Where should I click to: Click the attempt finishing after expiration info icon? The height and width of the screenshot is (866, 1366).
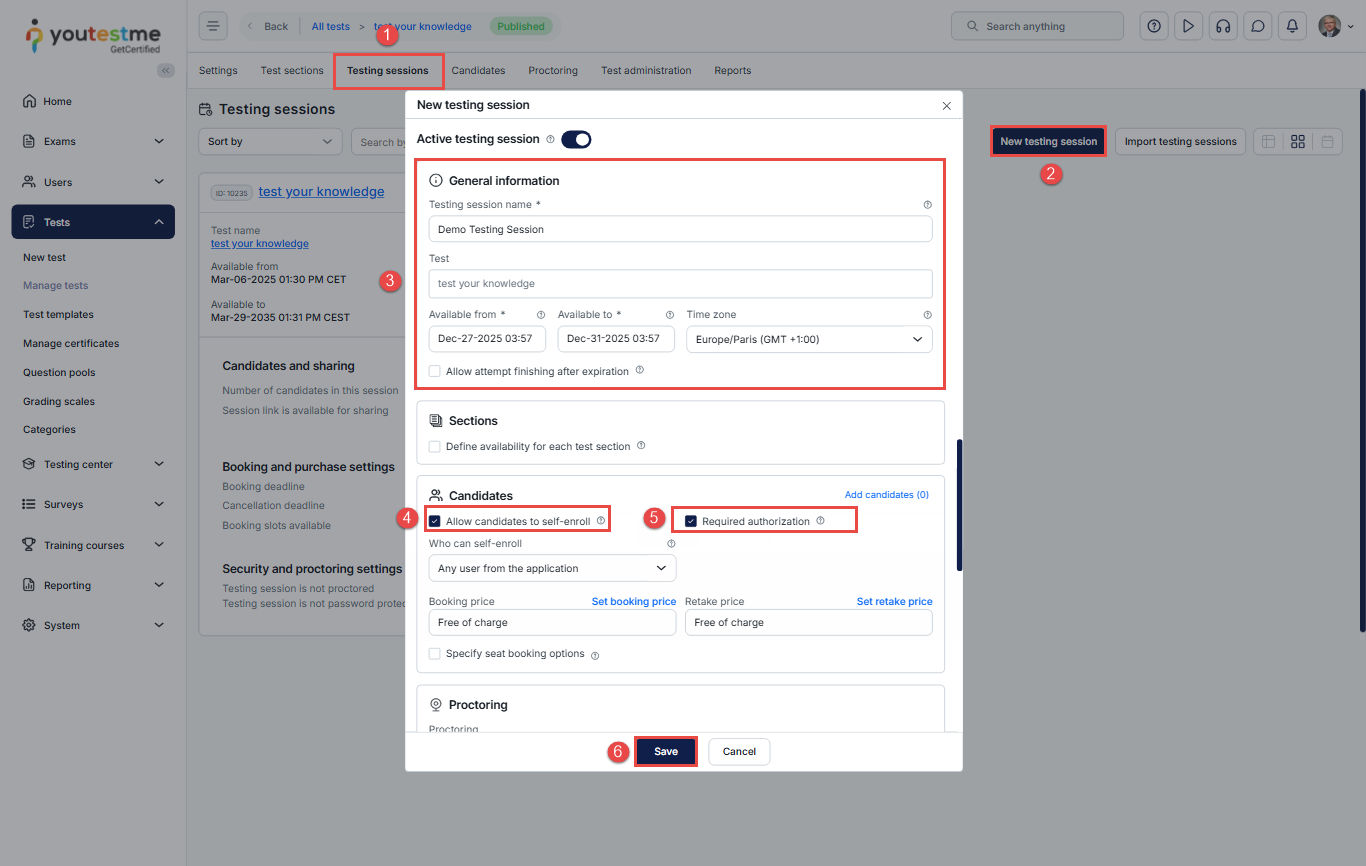639,370
